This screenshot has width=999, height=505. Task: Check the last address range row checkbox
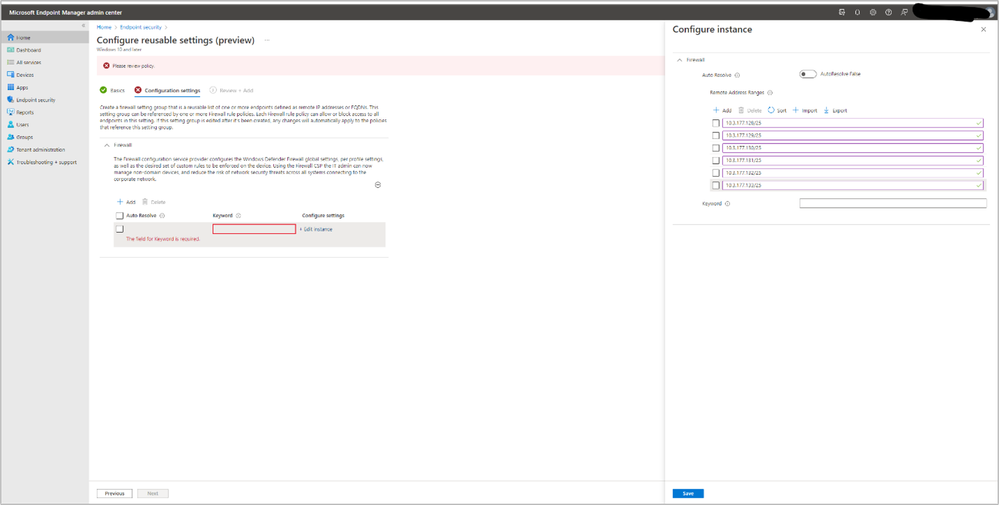(716, 185)
